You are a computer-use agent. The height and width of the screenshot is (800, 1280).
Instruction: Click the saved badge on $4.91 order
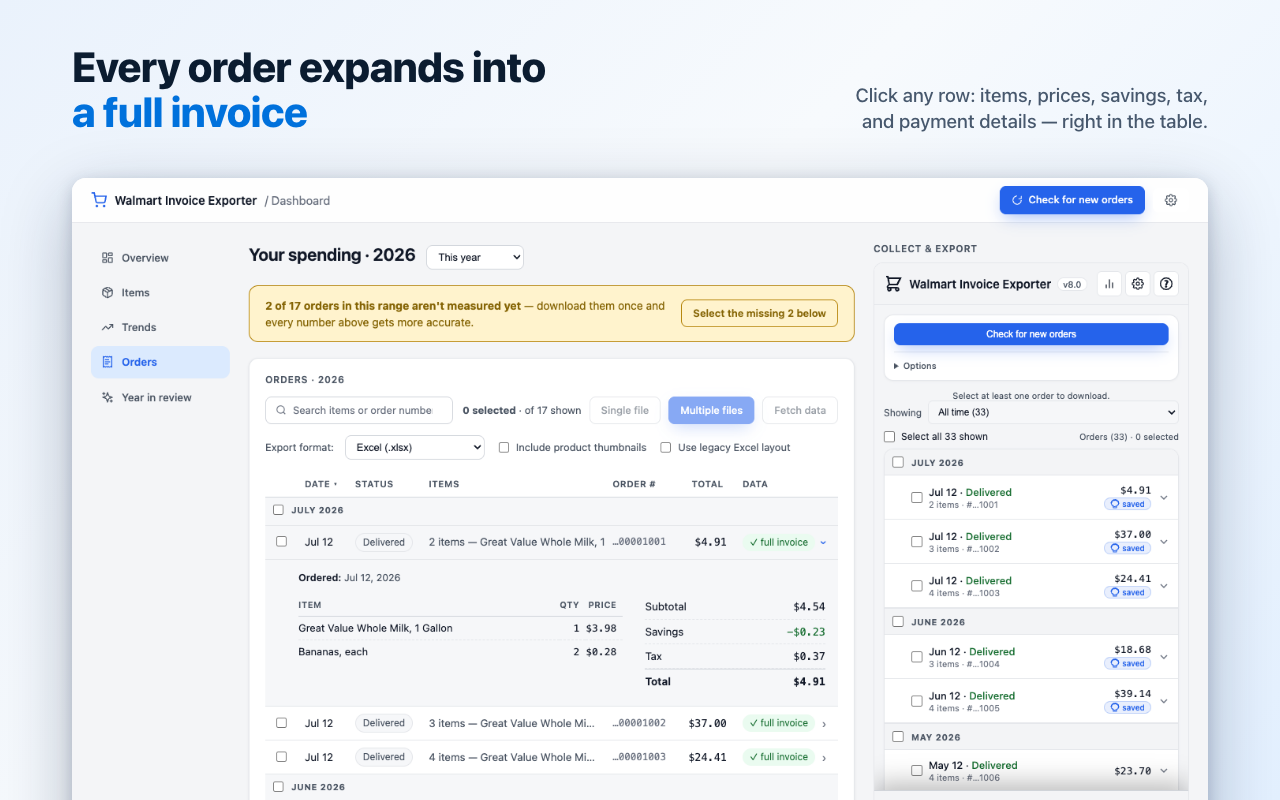pos(1128,504)
